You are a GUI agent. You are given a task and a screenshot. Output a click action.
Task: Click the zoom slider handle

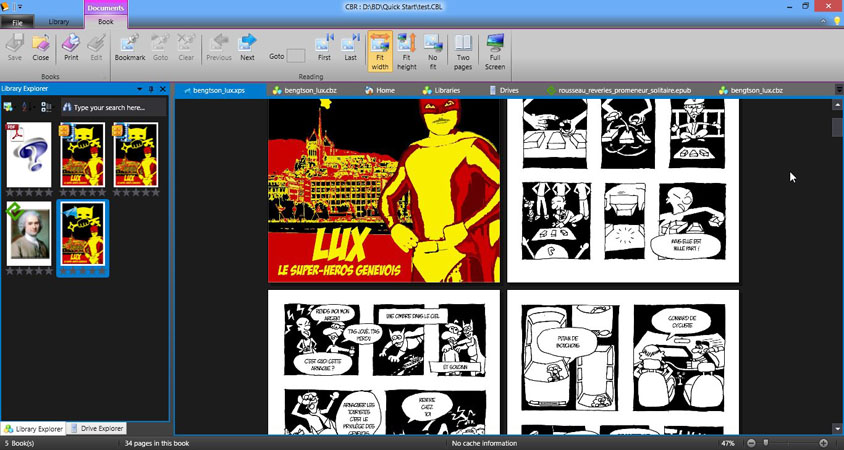765,443
